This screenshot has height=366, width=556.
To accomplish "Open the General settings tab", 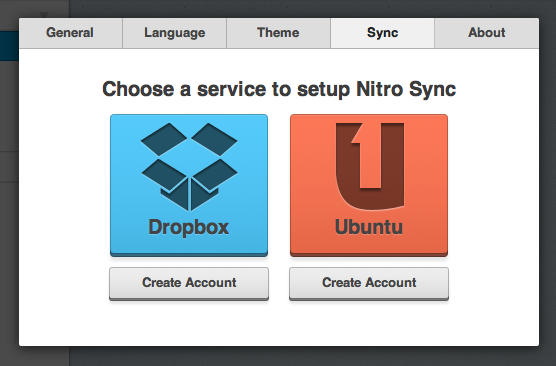I will (x=71, y=33).
